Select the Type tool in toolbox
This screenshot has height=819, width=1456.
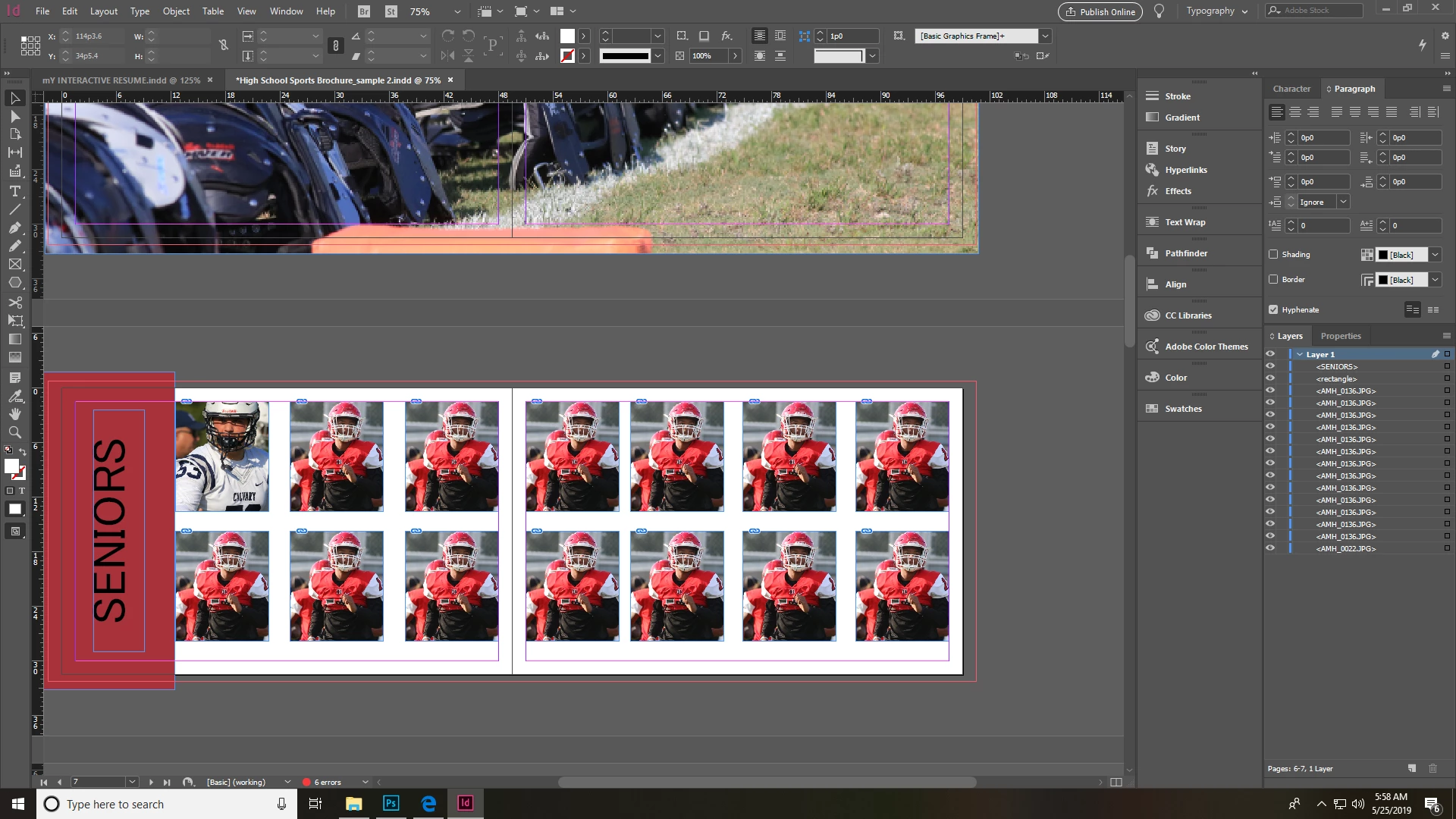coord(14,191)
